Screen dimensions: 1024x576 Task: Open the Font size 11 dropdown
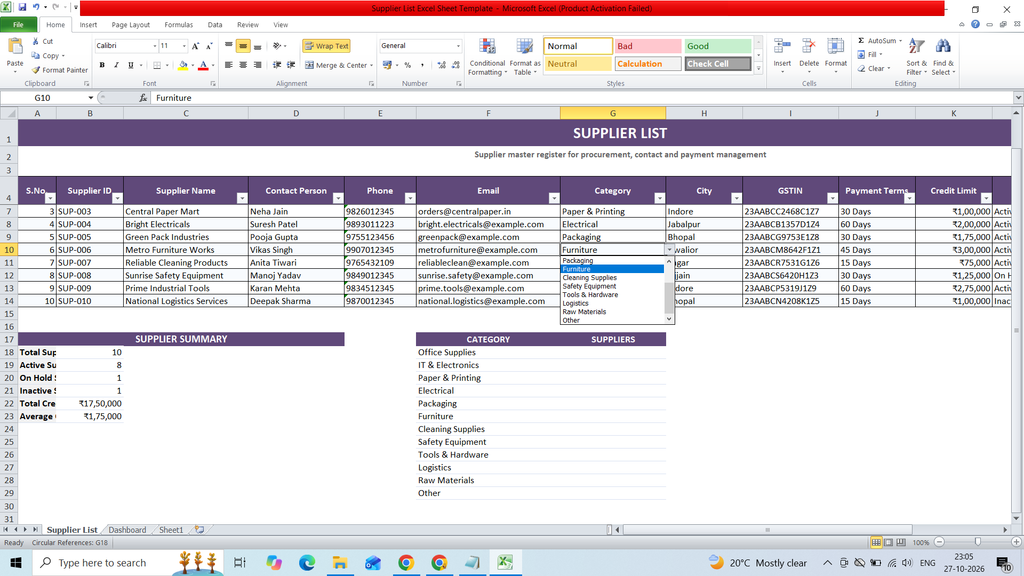click(184, 46)
